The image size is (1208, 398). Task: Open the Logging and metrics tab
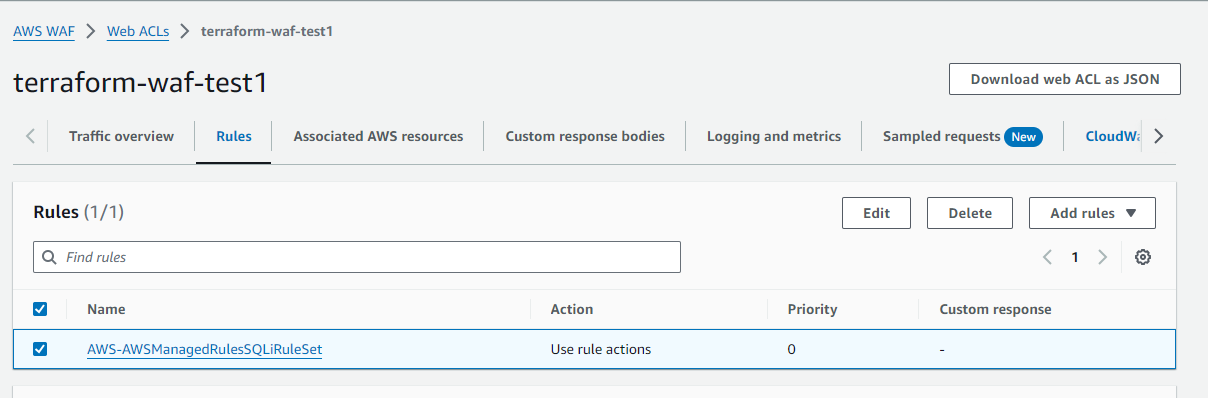click(774, 136)
